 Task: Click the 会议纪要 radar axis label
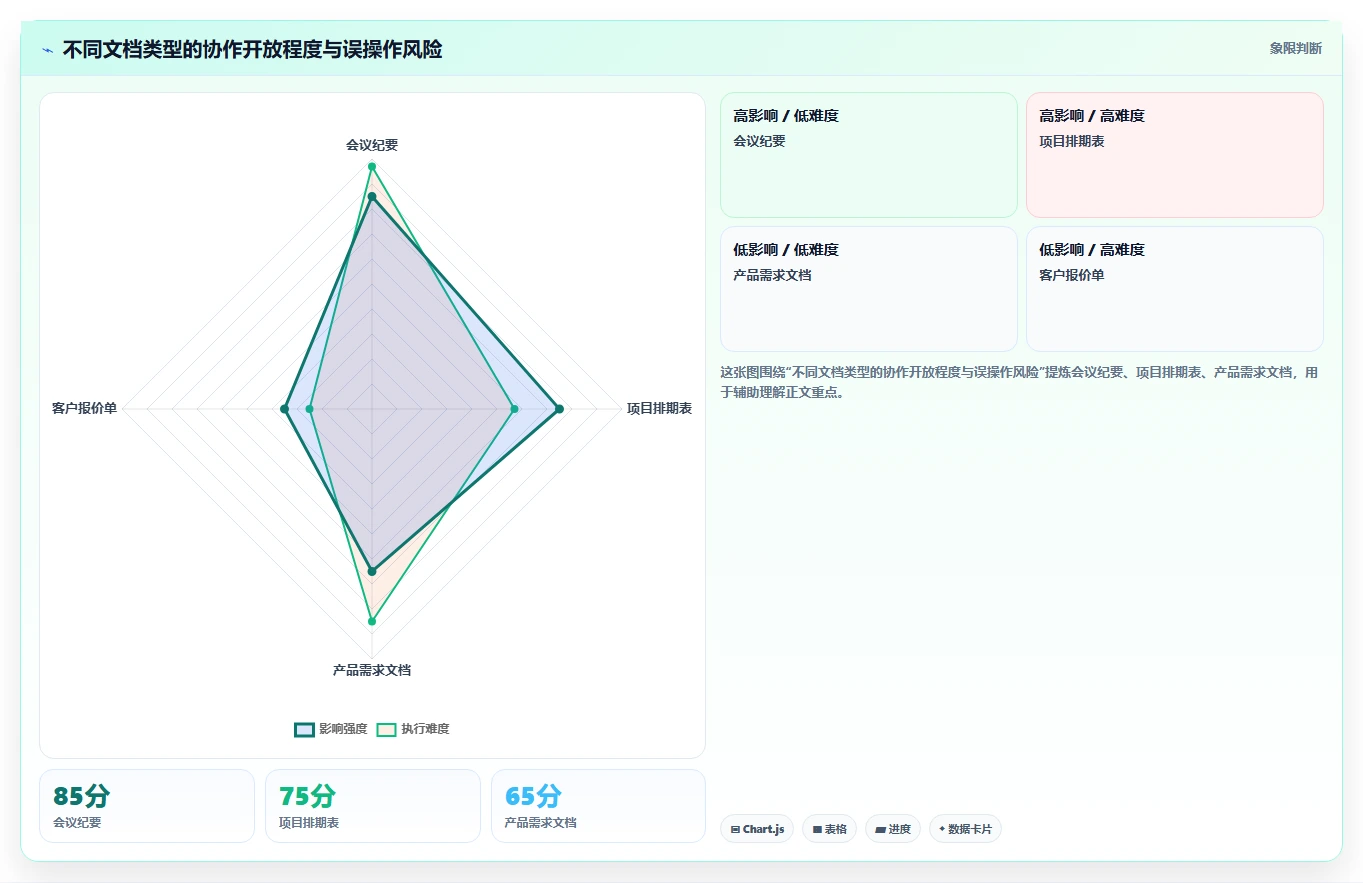tap(372, 145)
